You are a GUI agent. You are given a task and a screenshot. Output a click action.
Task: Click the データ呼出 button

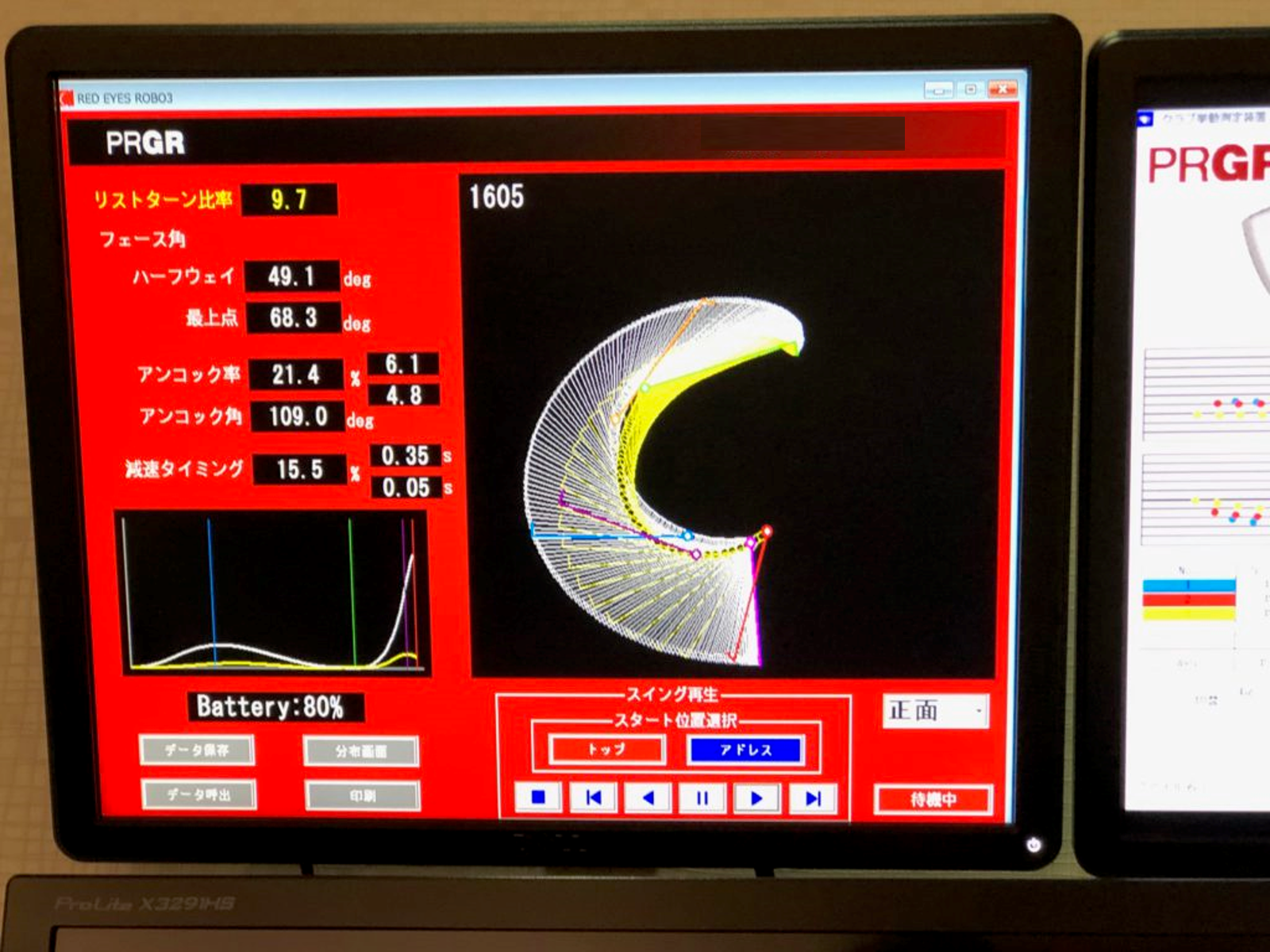[198, 794]
